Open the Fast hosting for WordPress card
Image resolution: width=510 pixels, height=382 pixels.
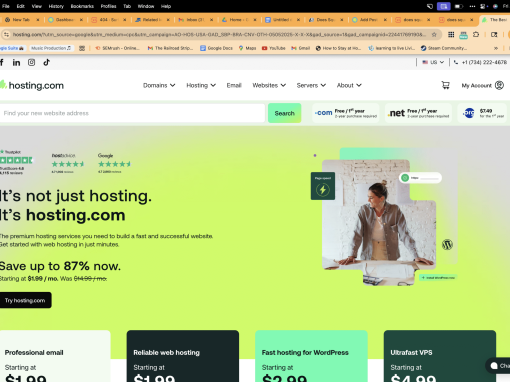311,356
